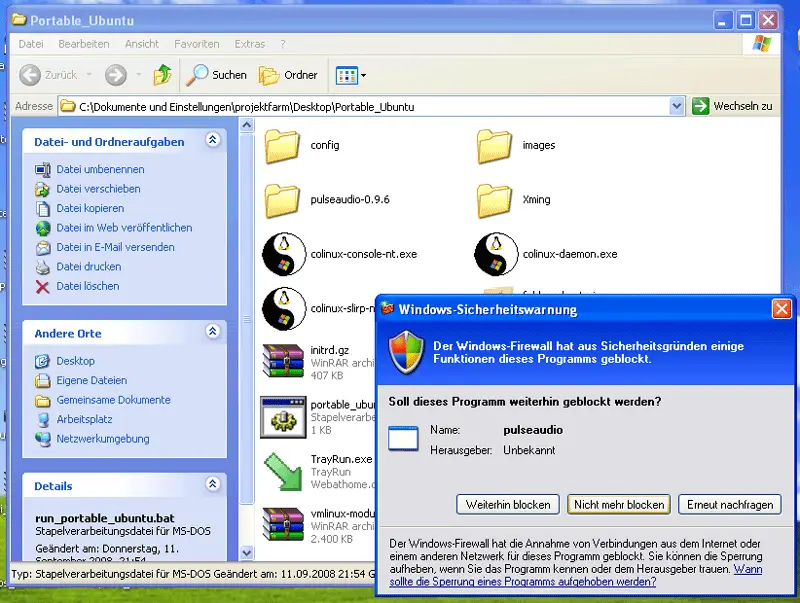This screenshot has height=603, width=800.
Task: Select portable_ubuntu batch file gear icon
Action: [x=283, y=417]
